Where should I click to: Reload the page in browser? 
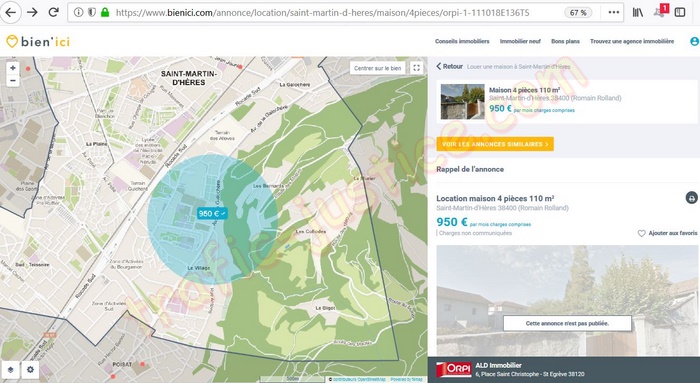tap(54, 12)
